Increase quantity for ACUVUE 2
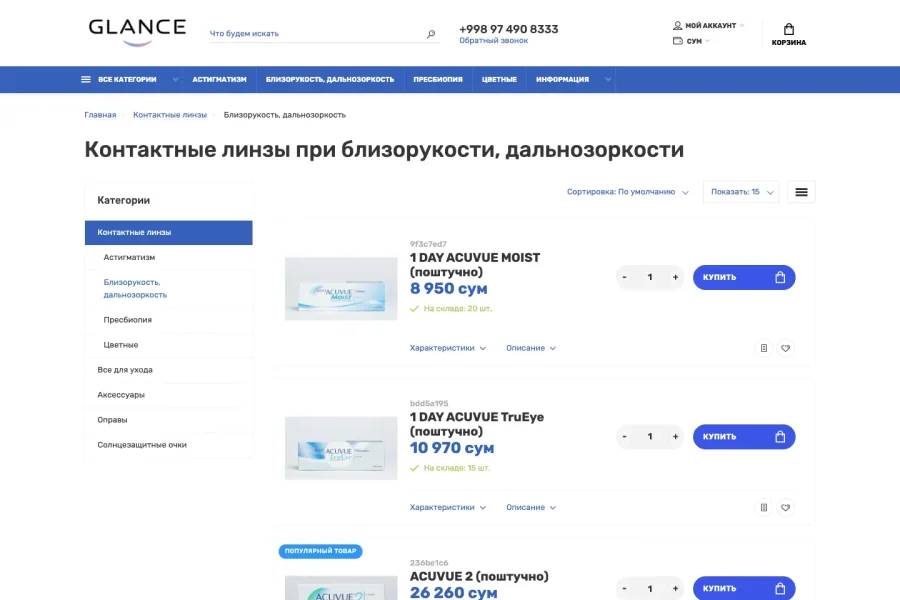The width and height of the screenshot is (900, 600). [x=675, y=589]
